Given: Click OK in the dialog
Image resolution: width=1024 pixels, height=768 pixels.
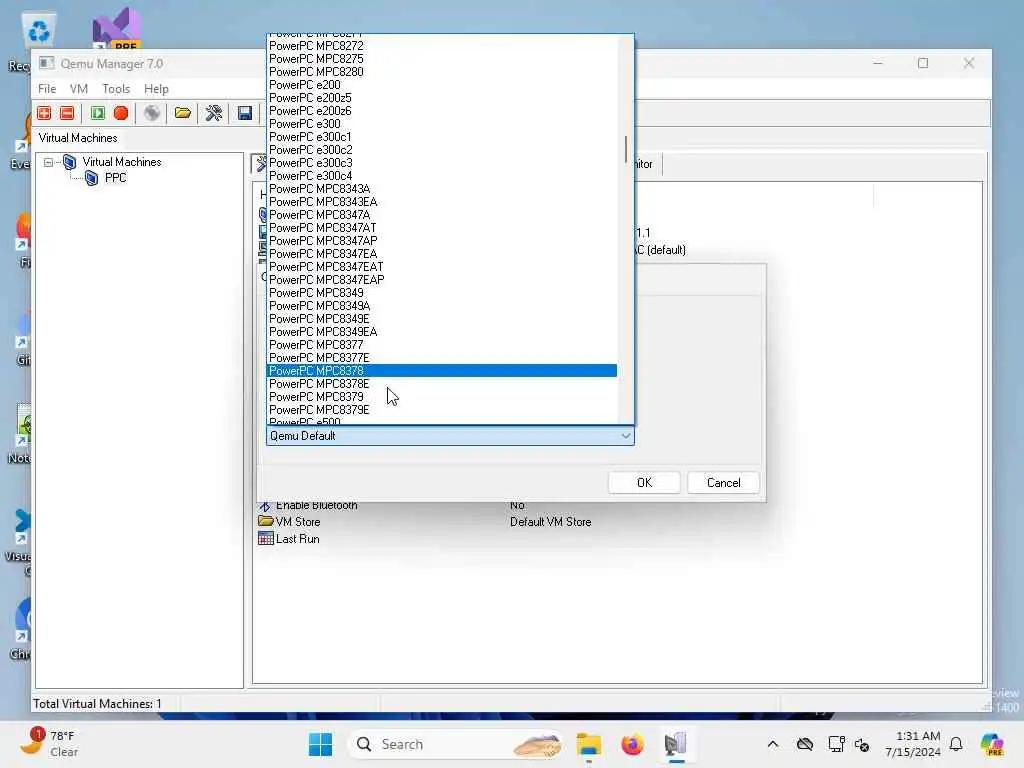Looking at the screenshot, I should pyautogui.click(x=644, y=483).
